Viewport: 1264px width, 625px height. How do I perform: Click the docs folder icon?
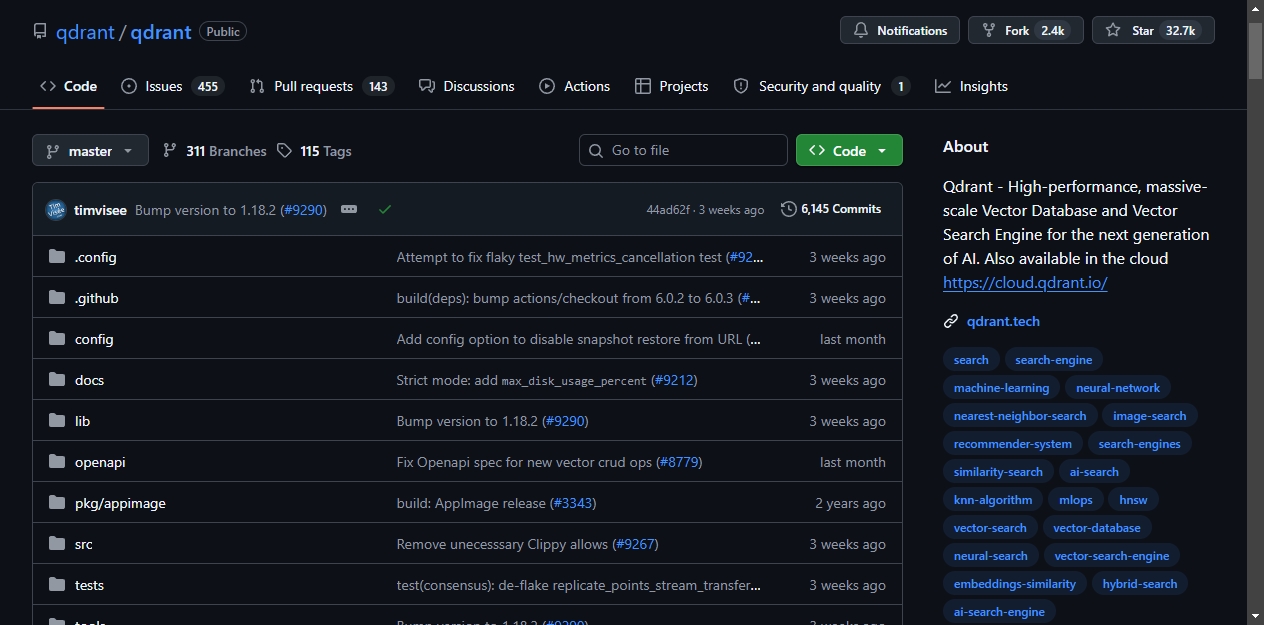(x=57, y=380)
